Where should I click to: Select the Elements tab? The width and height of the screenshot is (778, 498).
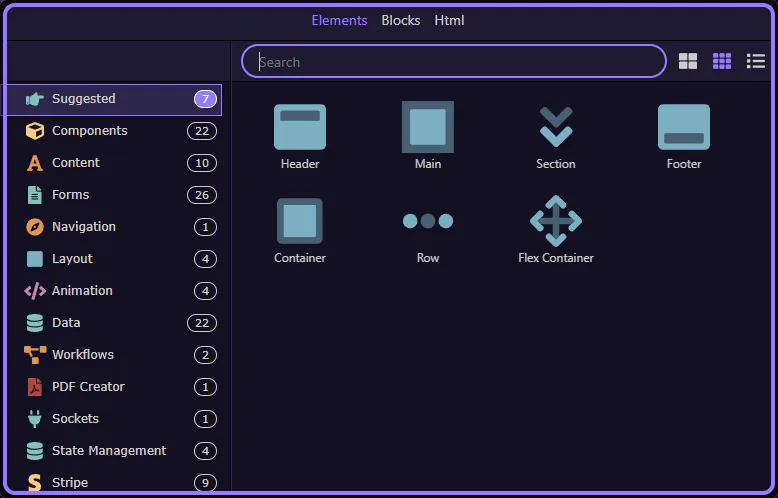click(339, 20)
